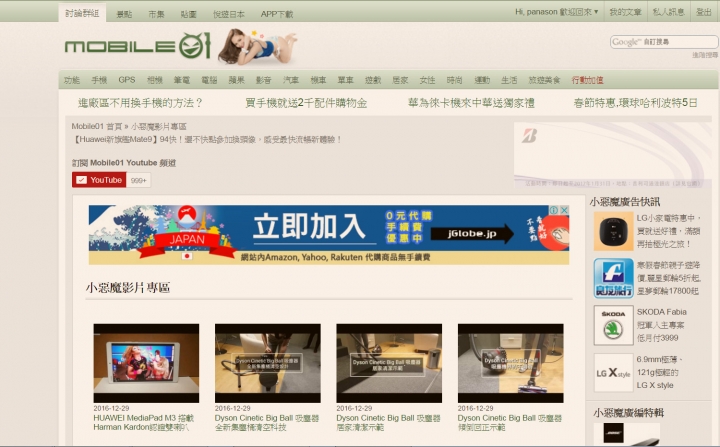
Task: Open the 蘋果 category menu
Action: click(236, 80)
